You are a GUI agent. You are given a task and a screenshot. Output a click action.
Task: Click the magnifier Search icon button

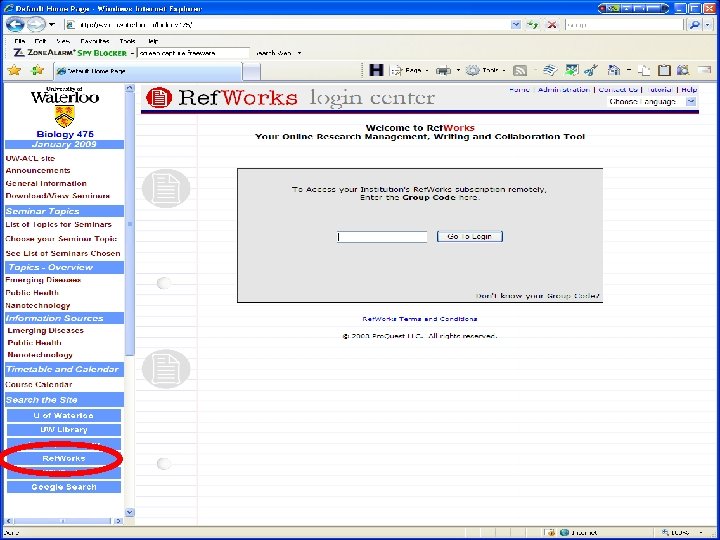tap(695, 25)
